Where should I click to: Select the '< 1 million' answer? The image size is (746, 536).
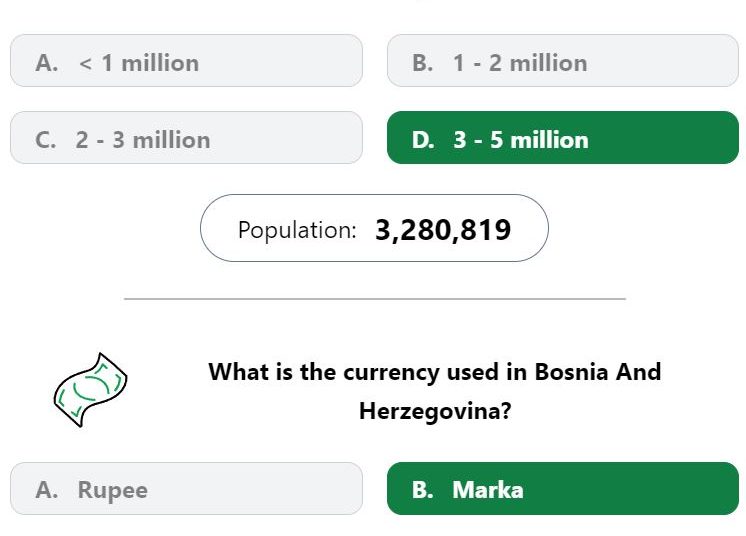(186, 60)
